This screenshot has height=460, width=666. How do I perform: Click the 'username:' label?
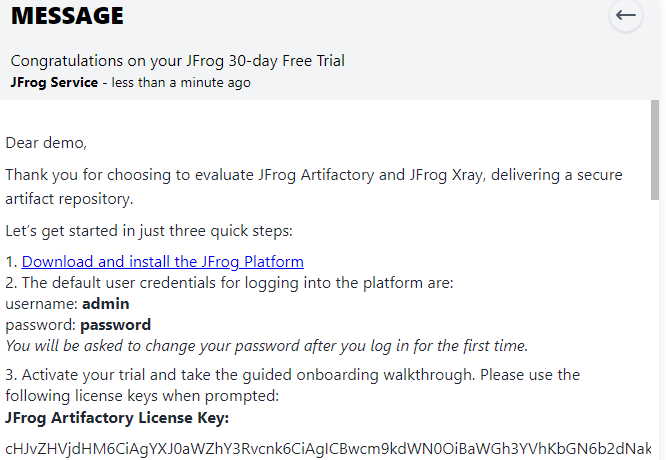(x=41, y=304)
